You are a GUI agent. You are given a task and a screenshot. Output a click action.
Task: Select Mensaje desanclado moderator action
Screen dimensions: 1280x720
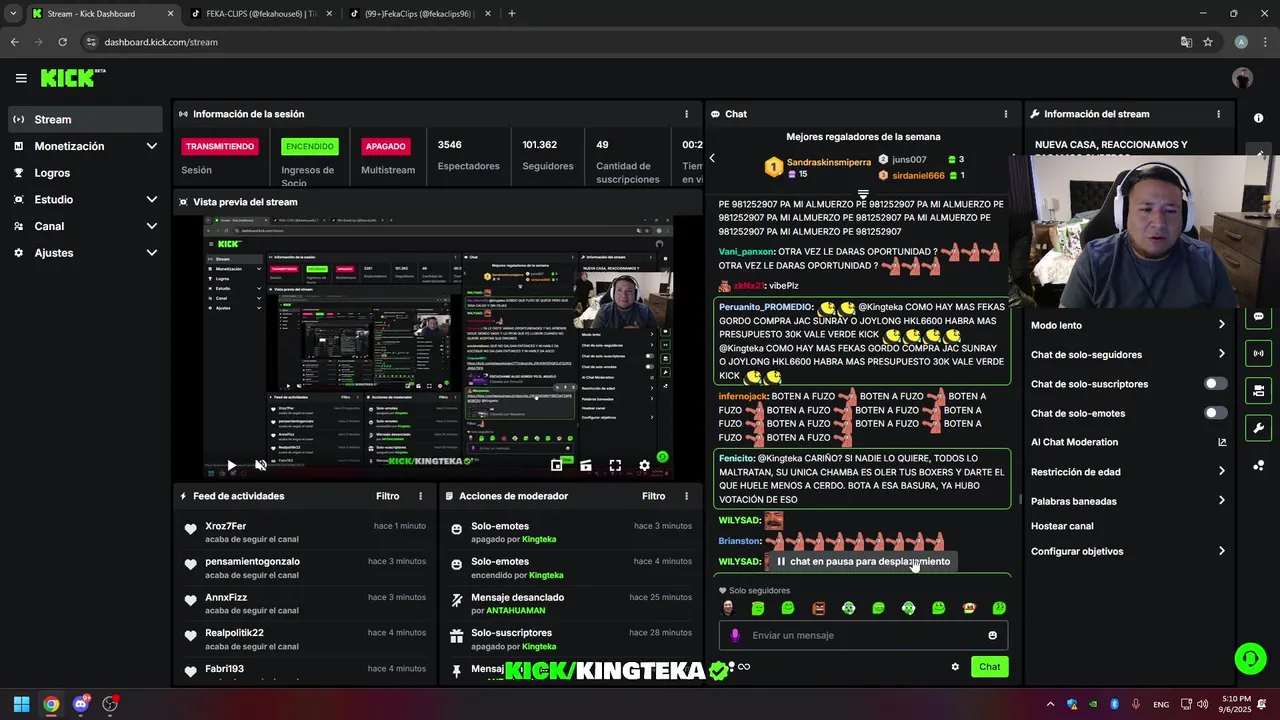click(x=570, y=603)
